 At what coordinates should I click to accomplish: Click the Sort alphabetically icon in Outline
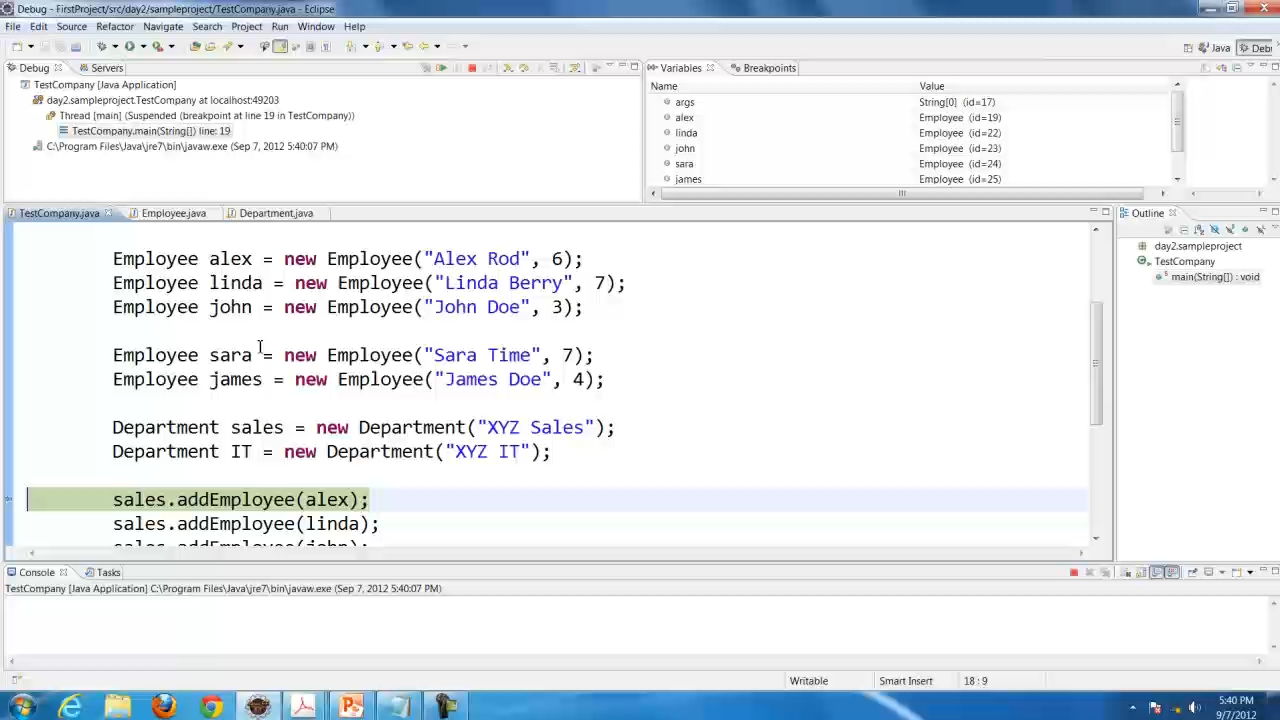(x=1199, y=230)
